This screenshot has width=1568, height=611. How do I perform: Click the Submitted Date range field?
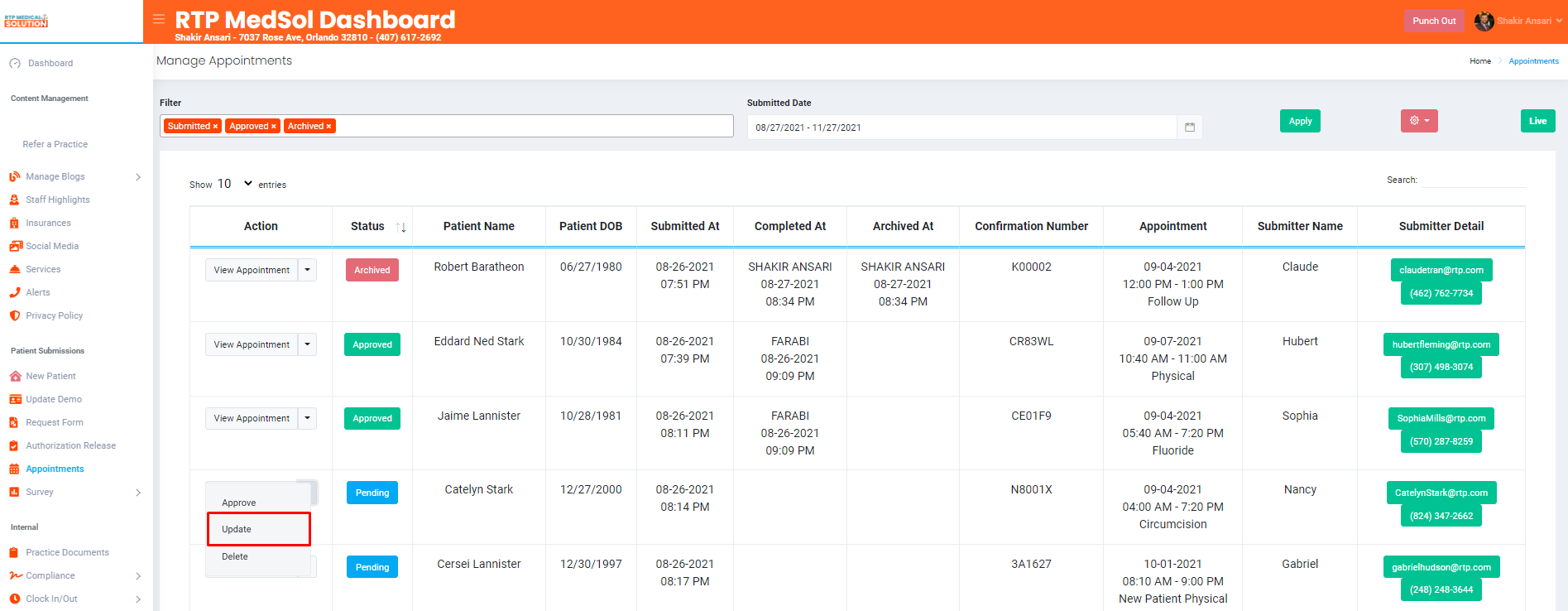(961, 127)
